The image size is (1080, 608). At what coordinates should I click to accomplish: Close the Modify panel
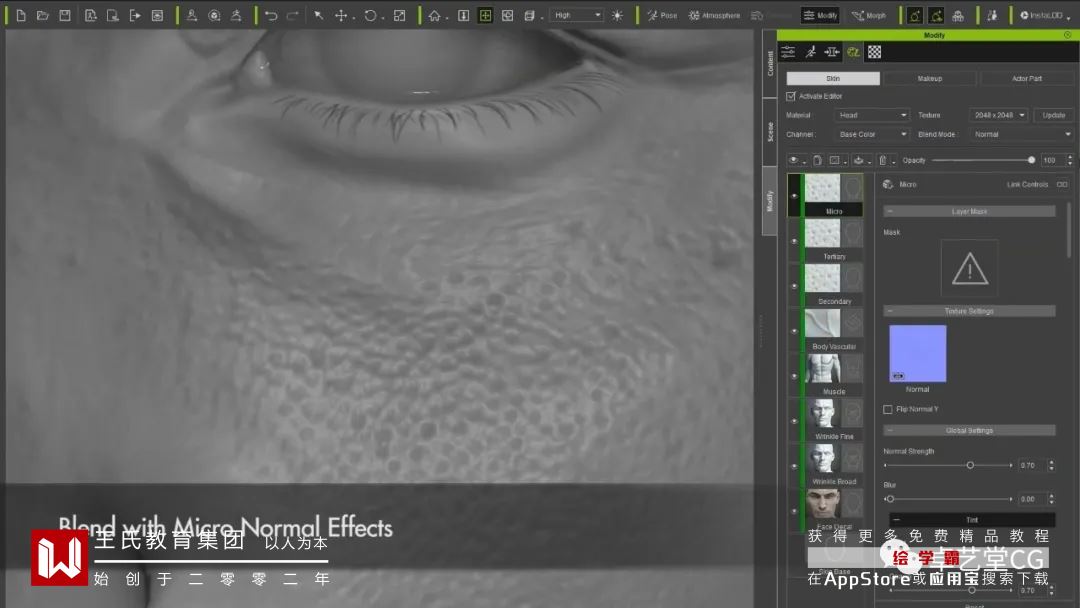tap(1068, 34)
